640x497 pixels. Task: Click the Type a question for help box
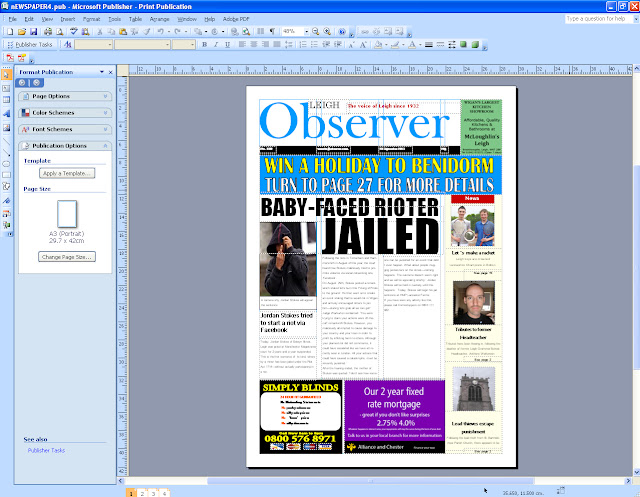(x=598, y=19)
